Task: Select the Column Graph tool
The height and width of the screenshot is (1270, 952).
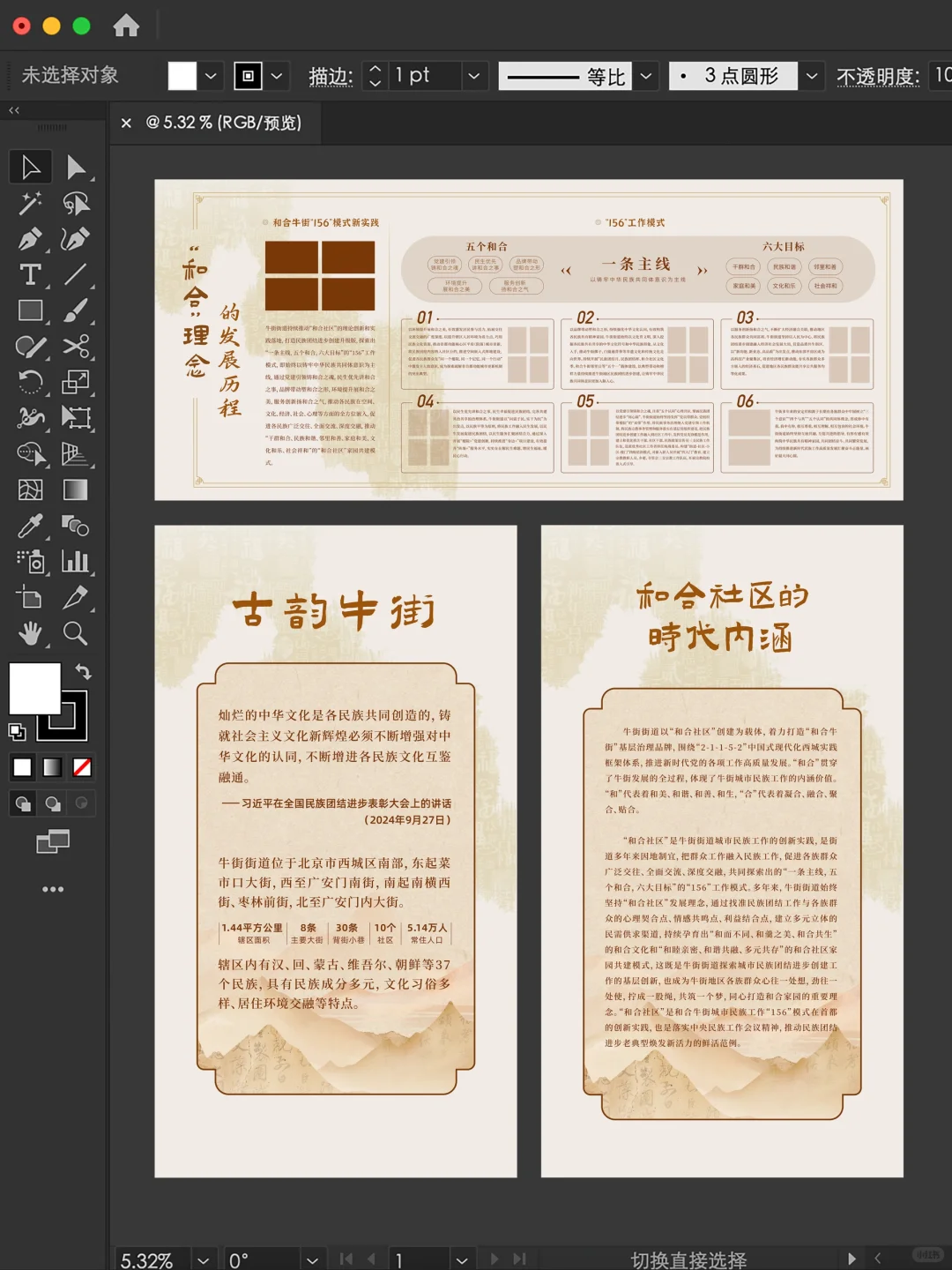Action: (x=76, y=562)
